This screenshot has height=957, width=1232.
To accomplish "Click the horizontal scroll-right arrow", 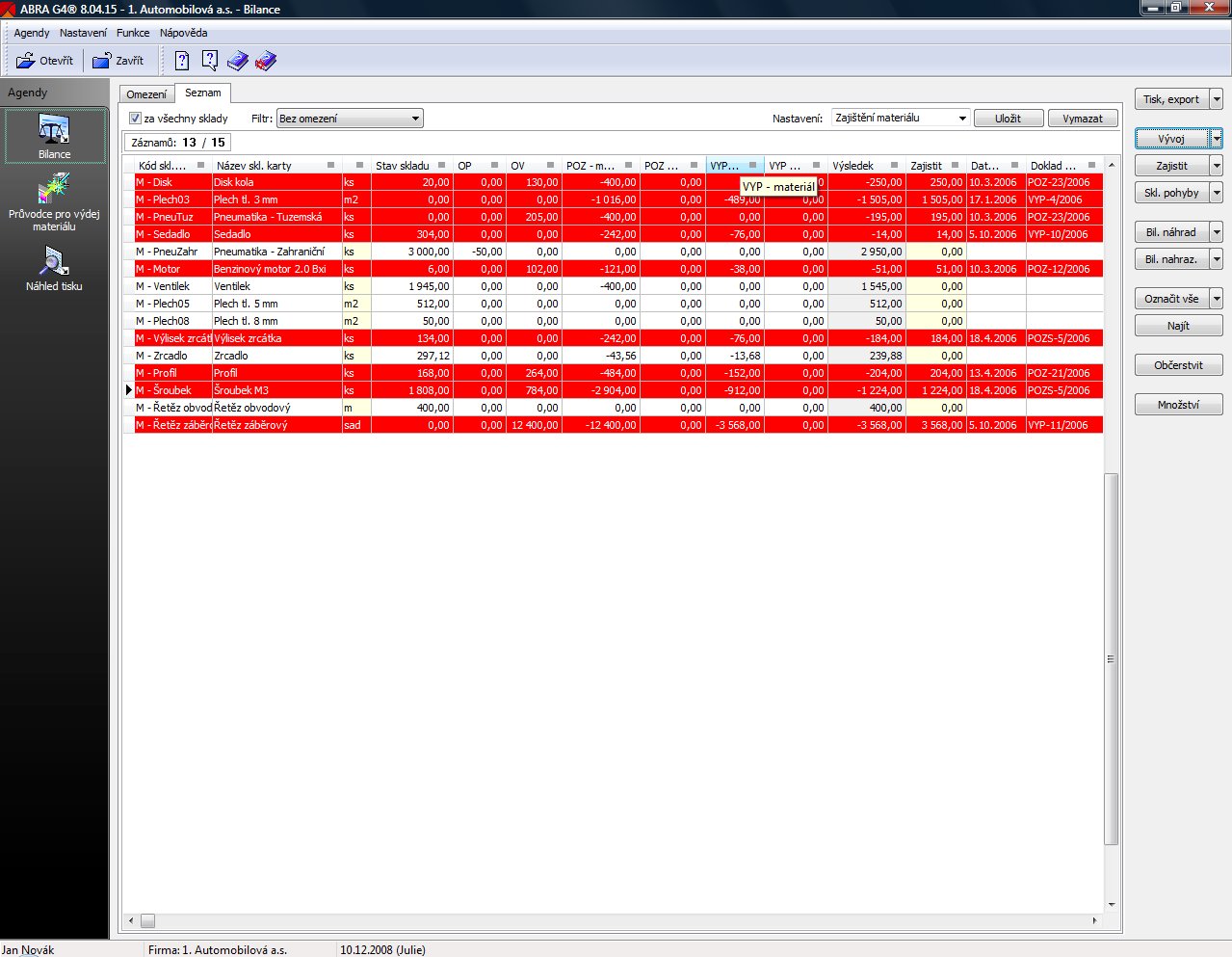I will [x=1094, y=920].
